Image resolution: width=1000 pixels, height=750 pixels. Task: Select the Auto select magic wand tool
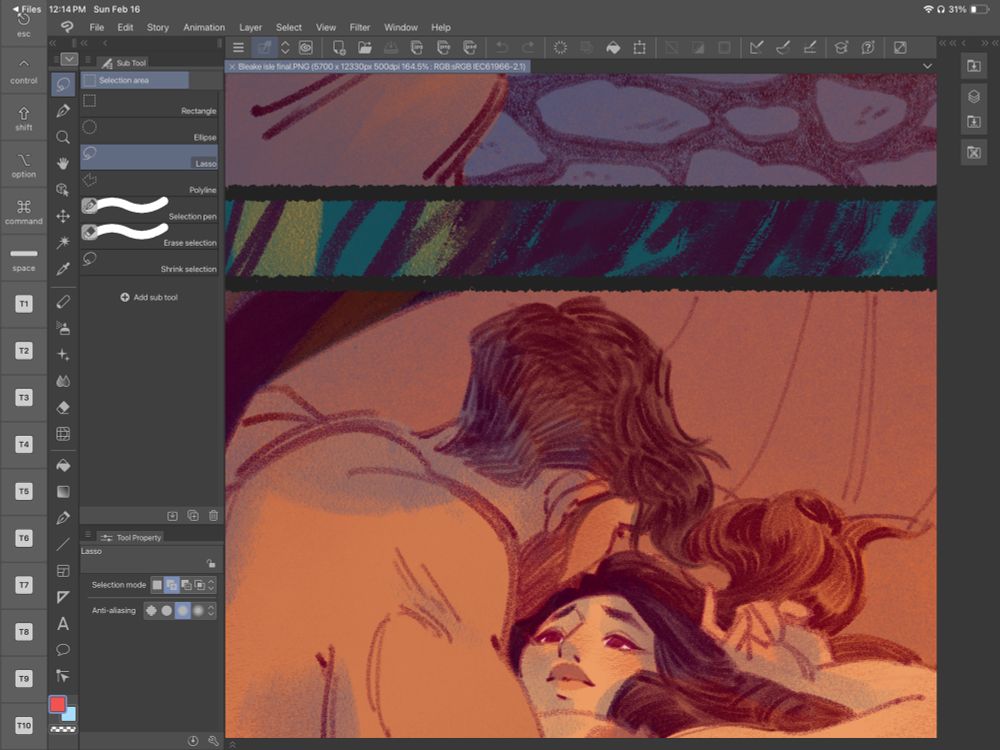tap(62, 242)
